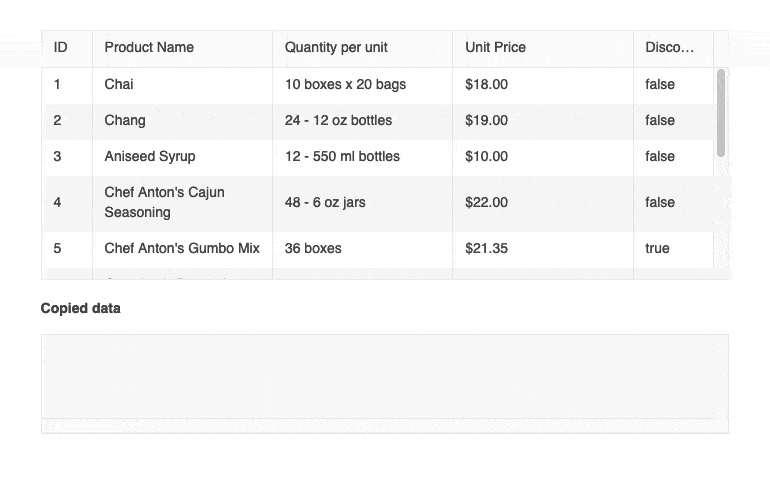Click the Aniseed Syrup cell
The height and width of the screenshot is (494, 770).
(150, 156)
